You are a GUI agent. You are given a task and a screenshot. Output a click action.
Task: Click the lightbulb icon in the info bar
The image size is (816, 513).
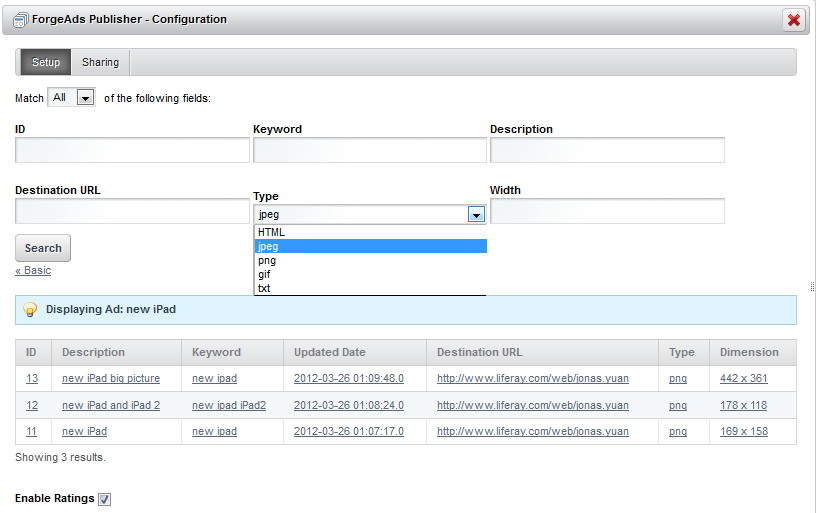click(x=30, y=310)
